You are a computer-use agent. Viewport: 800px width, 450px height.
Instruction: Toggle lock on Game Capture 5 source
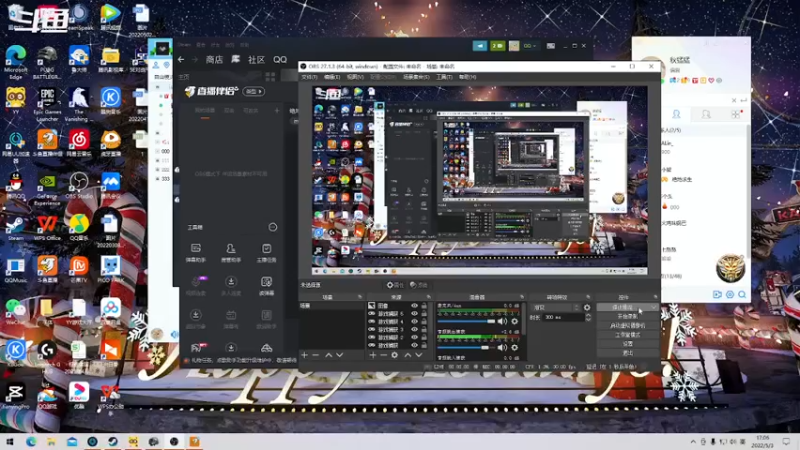(x=424, y=314)
